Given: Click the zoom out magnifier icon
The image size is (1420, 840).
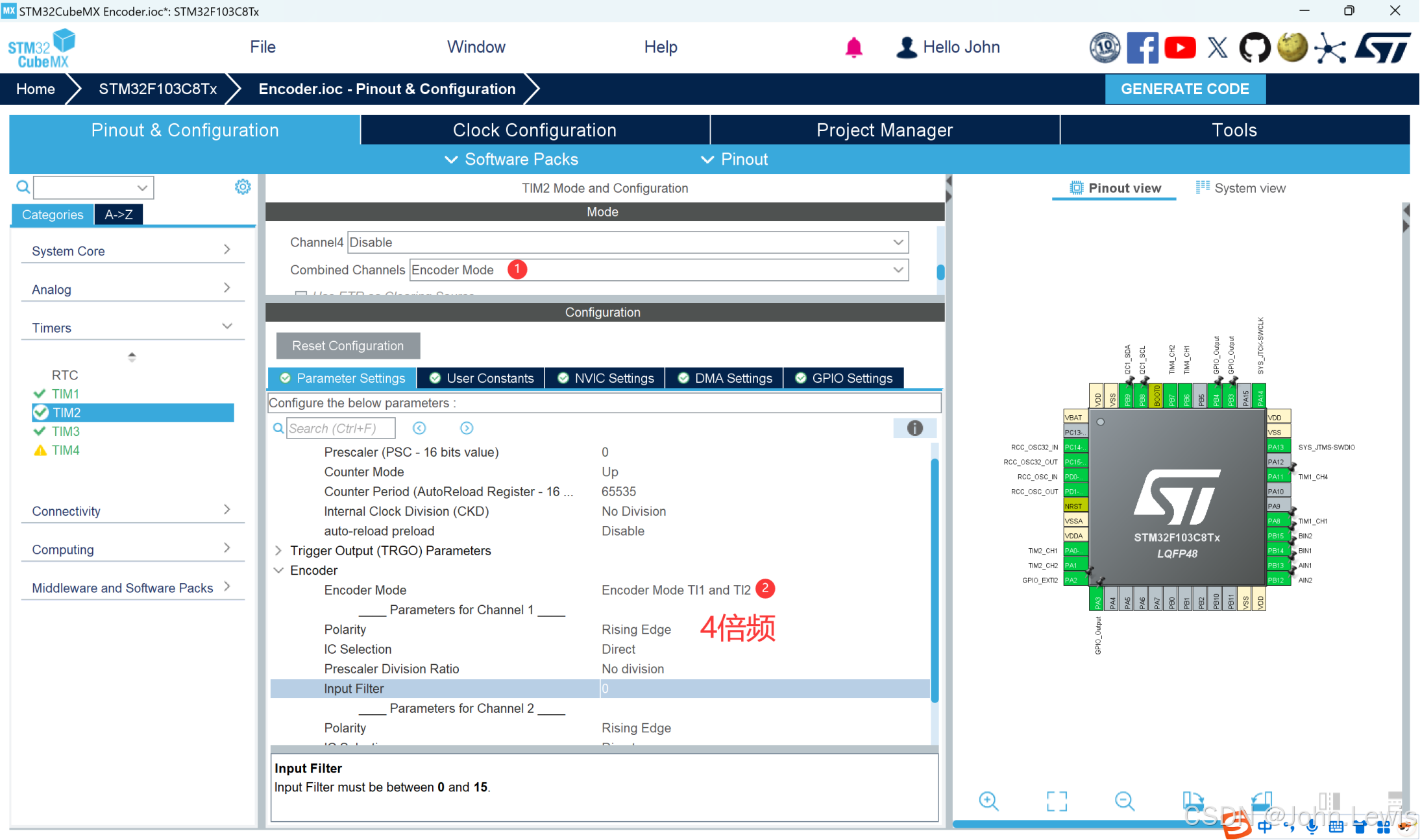Looking at the screenshot, I should tap(1124, 801).
